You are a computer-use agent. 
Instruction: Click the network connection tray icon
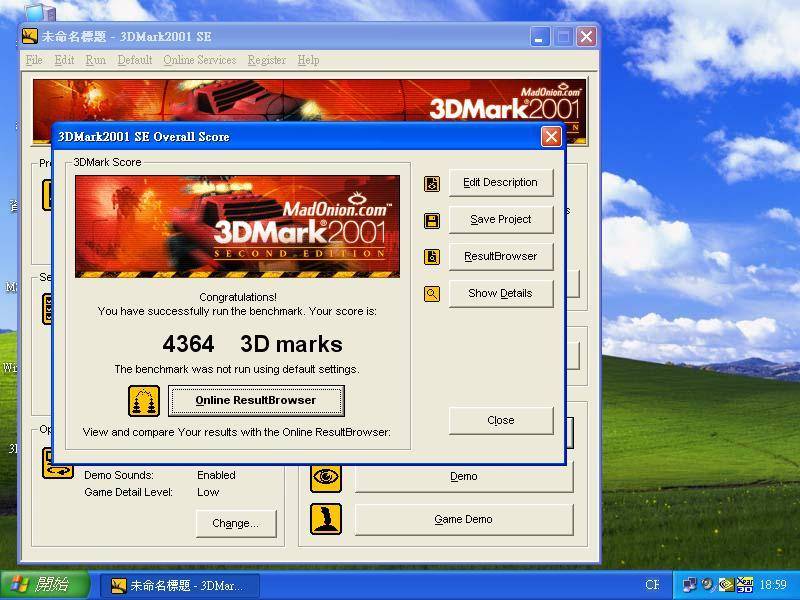click(x=689, y=584)
